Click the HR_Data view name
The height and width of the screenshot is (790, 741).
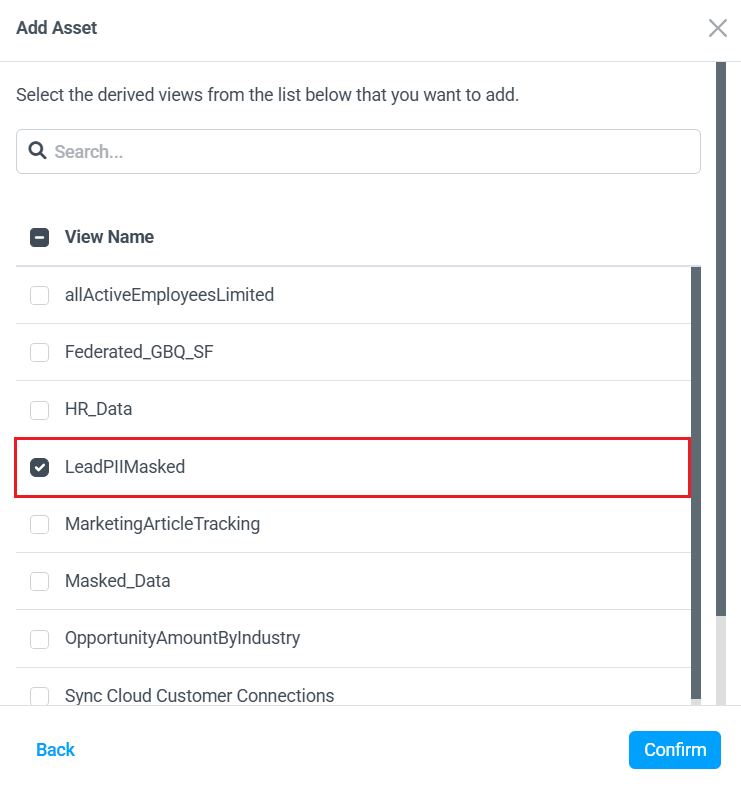point(98,409)
